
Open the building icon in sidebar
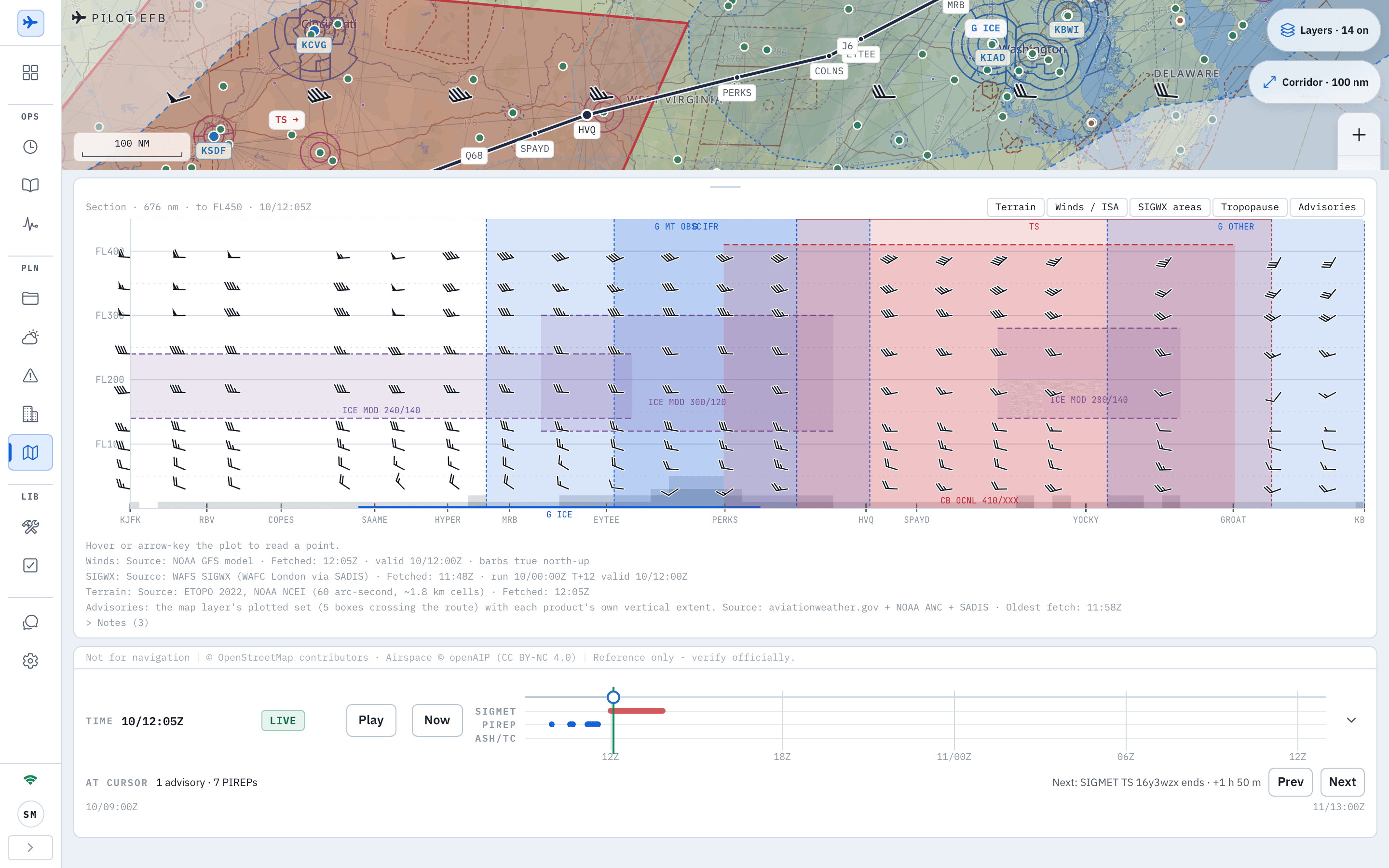30,414
